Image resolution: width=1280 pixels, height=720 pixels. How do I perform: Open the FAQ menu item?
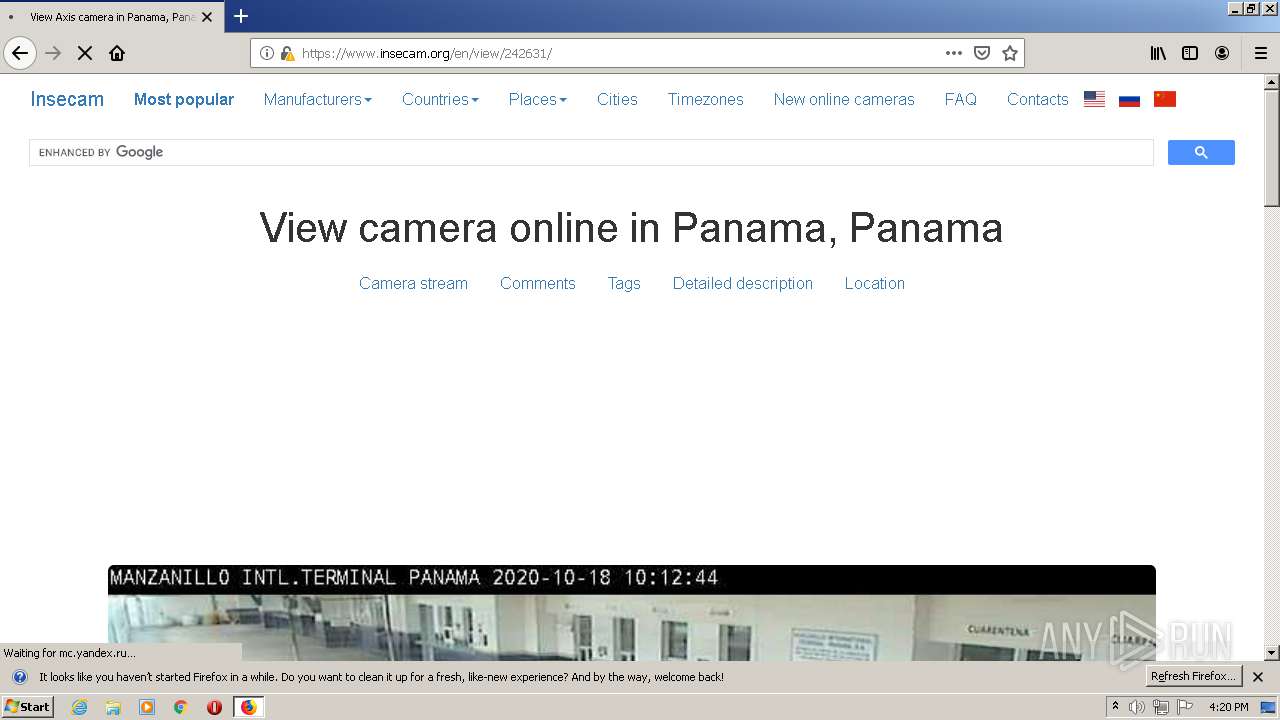[960, 99]
